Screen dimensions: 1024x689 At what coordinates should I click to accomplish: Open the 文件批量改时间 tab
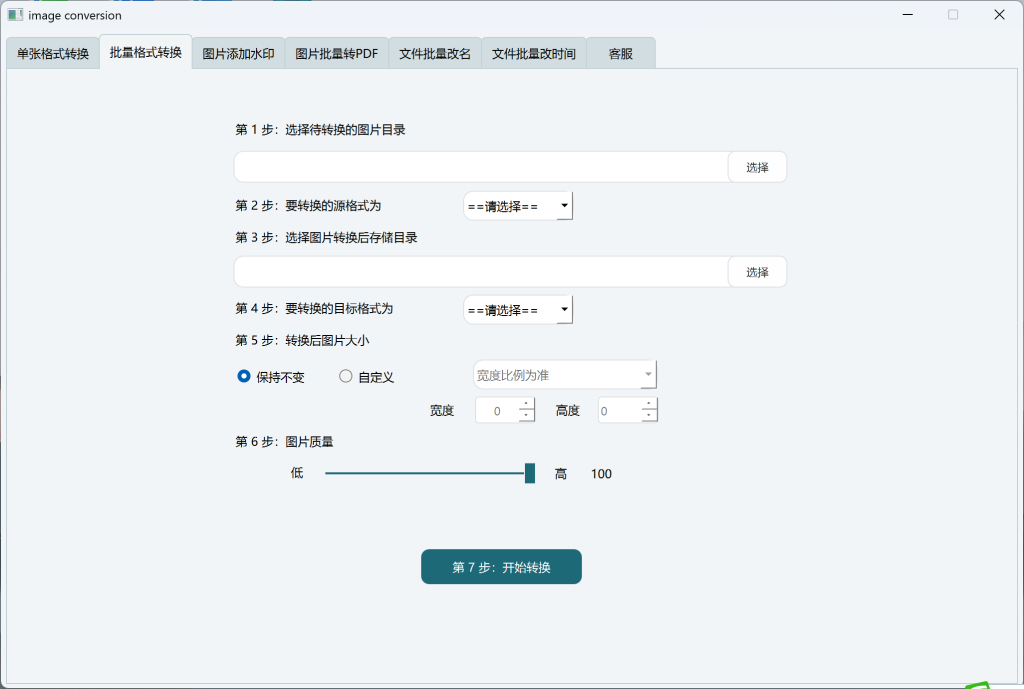534,54
